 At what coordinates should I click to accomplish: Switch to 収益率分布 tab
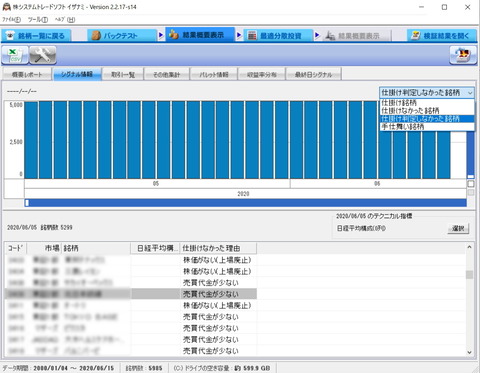click(262, 74)
